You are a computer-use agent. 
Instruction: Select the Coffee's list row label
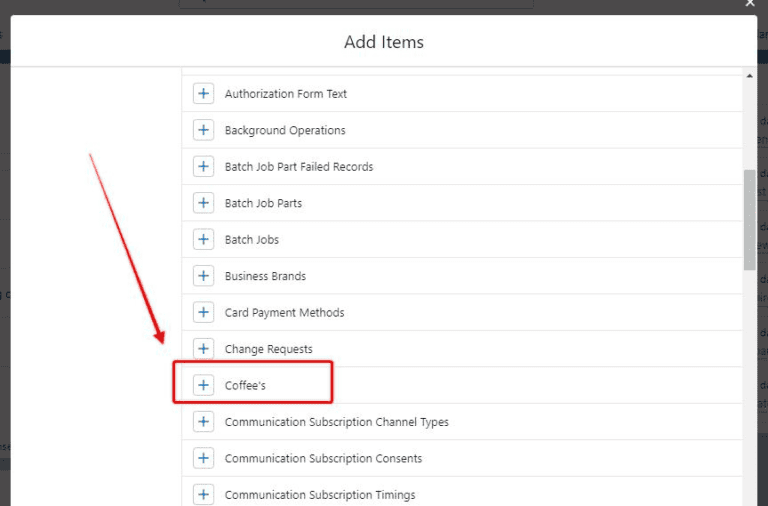click(245, 386)
